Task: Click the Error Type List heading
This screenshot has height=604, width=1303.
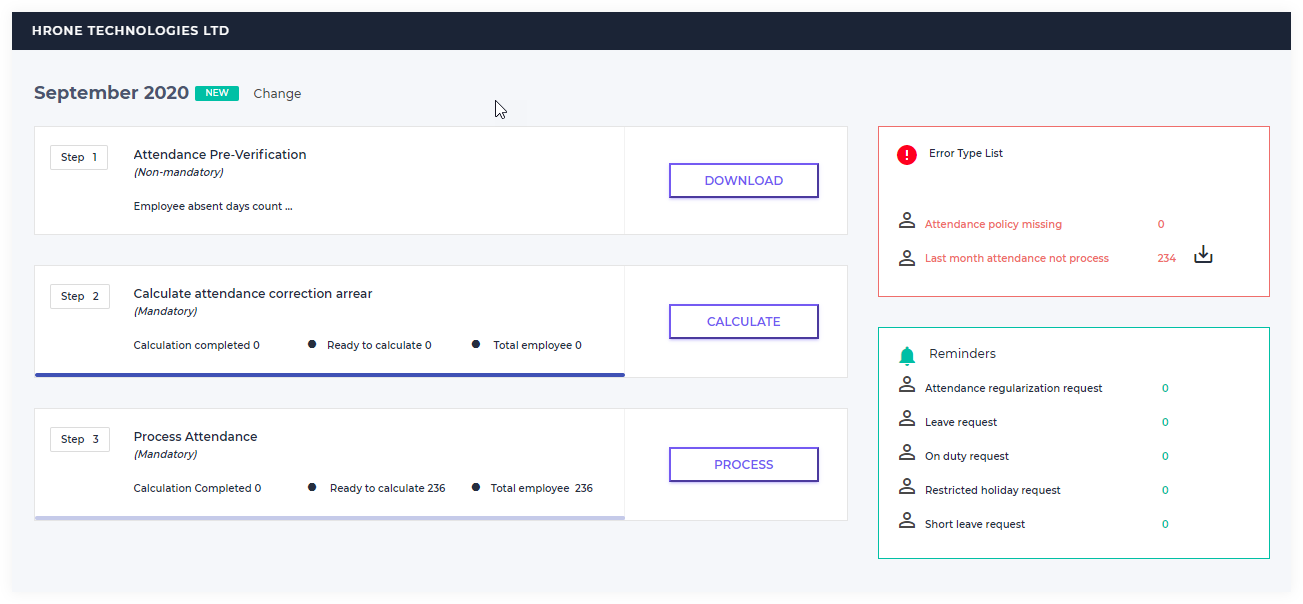Action: (966, 154)
